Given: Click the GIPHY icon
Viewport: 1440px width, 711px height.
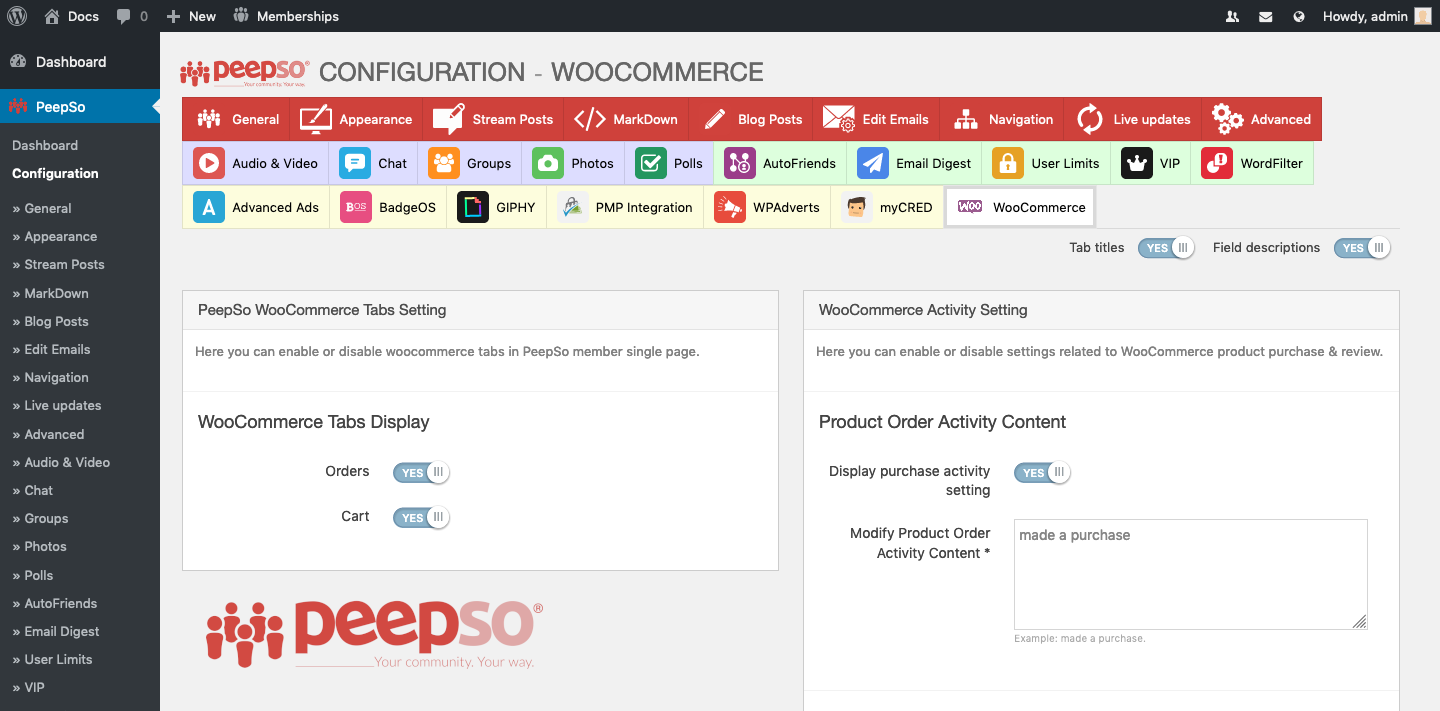Looking at the screenshot, I should coord(473,207).
